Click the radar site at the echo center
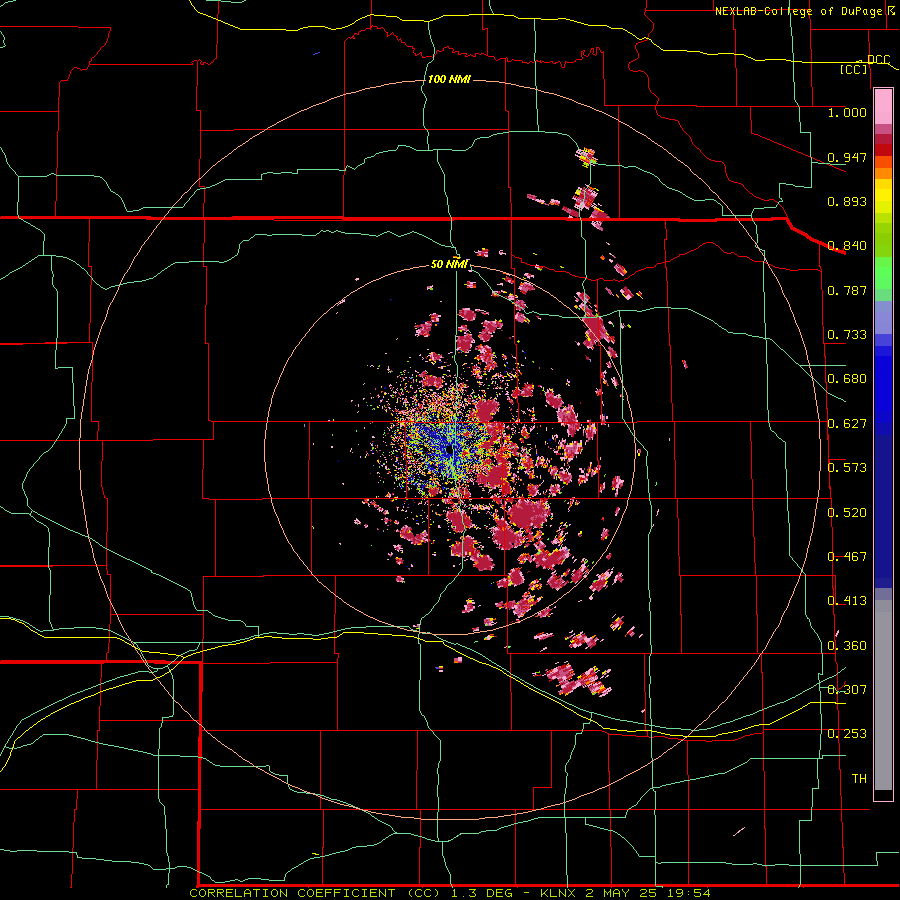This screenshot has width=900, height=900. click(x=449, y=451)
